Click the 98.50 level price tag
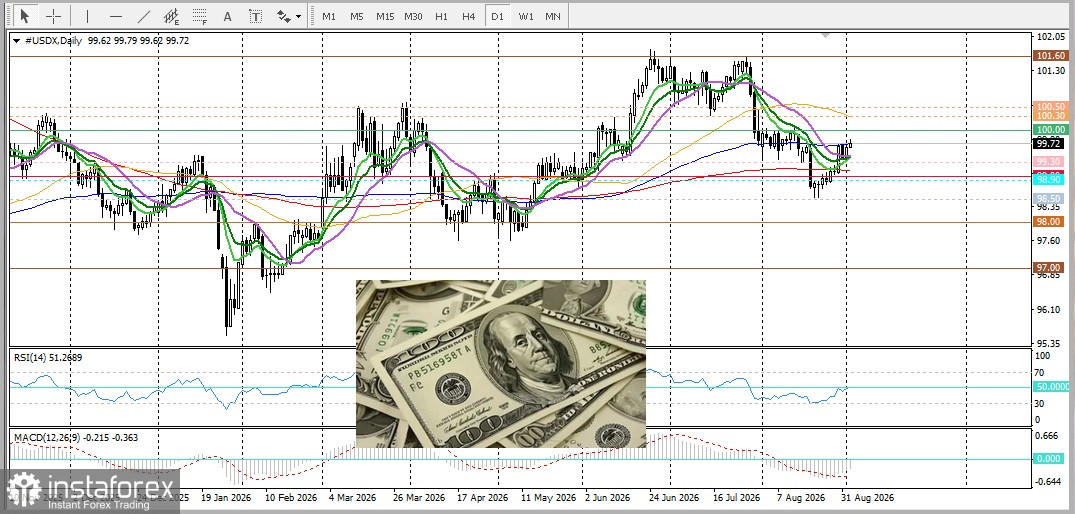 (x=1050, y=198)
